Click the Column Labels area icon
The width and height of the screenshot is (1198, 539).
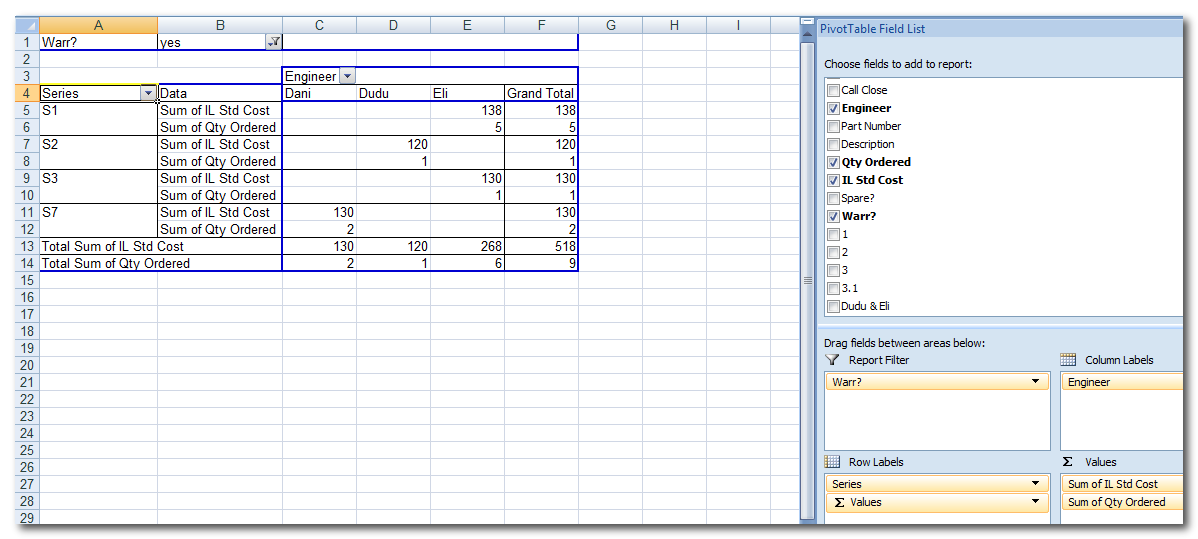click(1068, 360)
